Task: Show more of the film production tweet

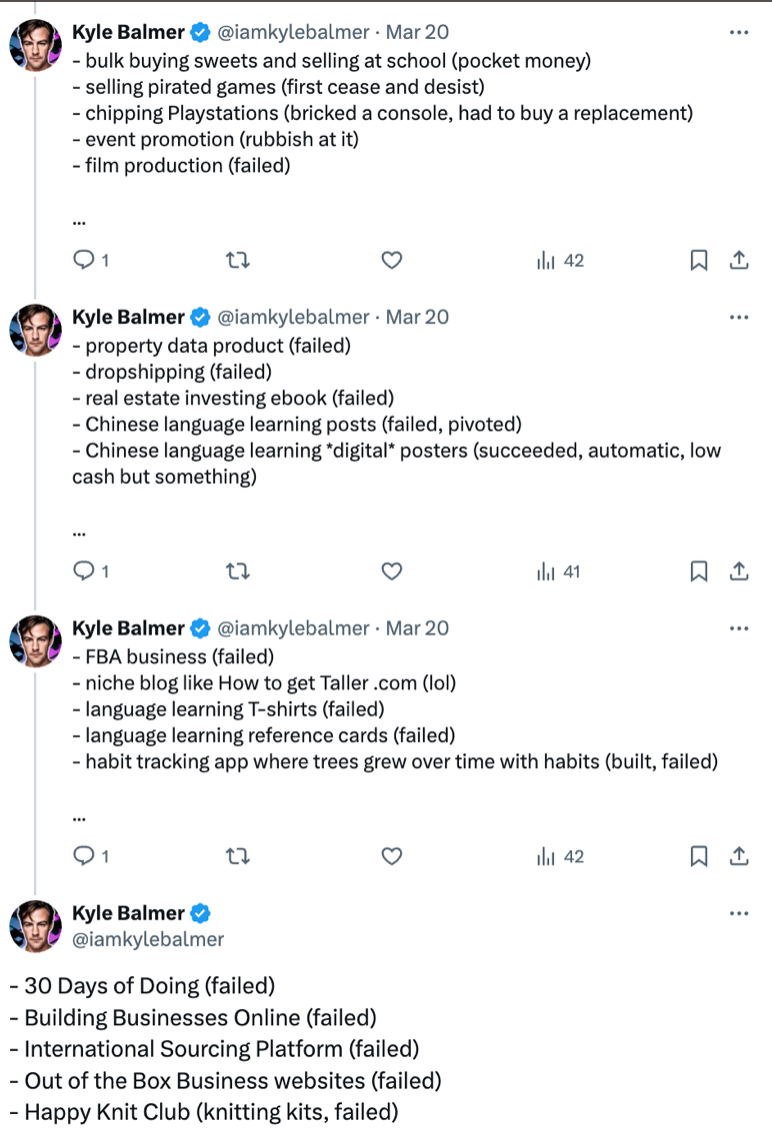Action: point(80,221)
